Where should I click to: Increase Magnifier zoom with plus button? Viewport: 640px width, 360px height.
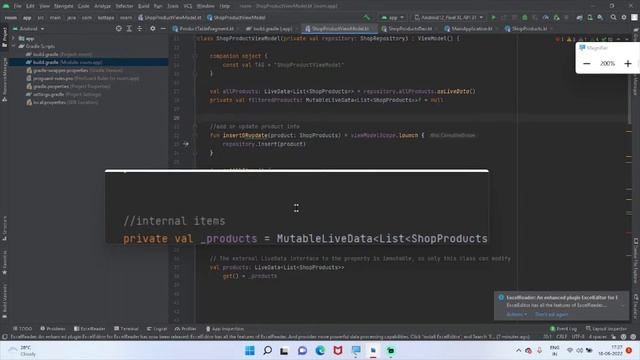tap(628, 64)
